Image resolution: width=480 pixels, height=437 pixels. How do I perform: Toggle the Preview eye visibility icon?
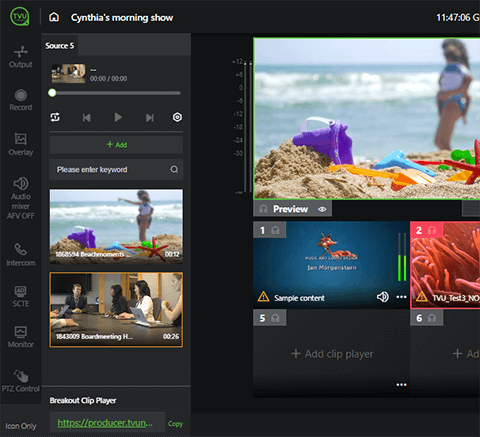point(322,209)
